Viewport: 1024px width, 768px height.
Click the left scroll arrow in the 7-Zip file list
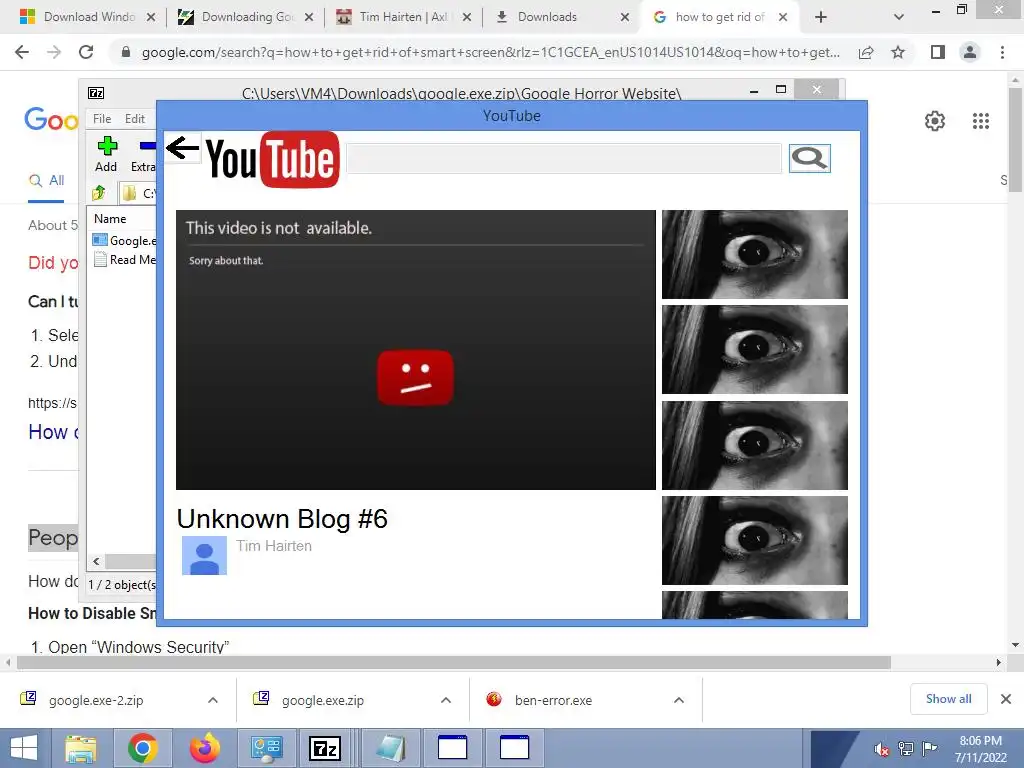pyautogui.click(x=97, y=561)
